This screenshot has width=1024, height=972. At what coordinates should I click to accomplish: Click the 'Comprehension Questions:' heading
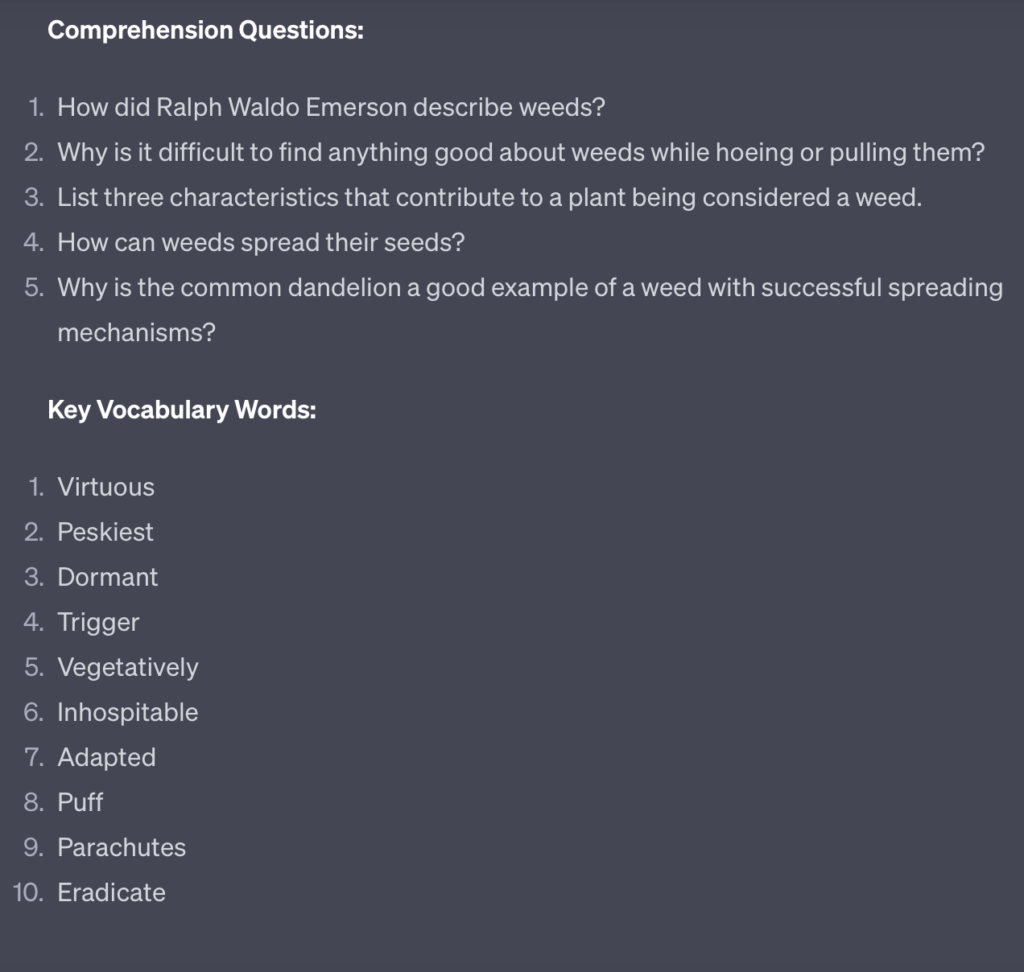click(206, 31)
